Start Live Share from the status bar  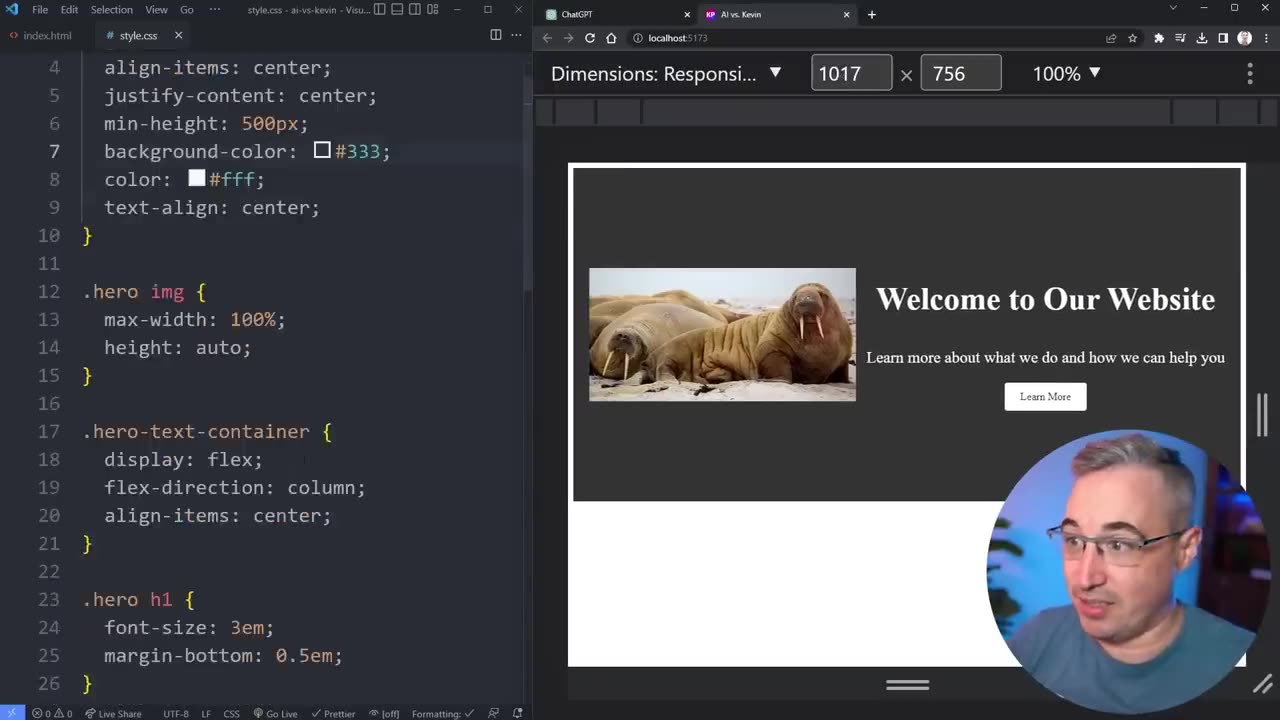[113, 713]
